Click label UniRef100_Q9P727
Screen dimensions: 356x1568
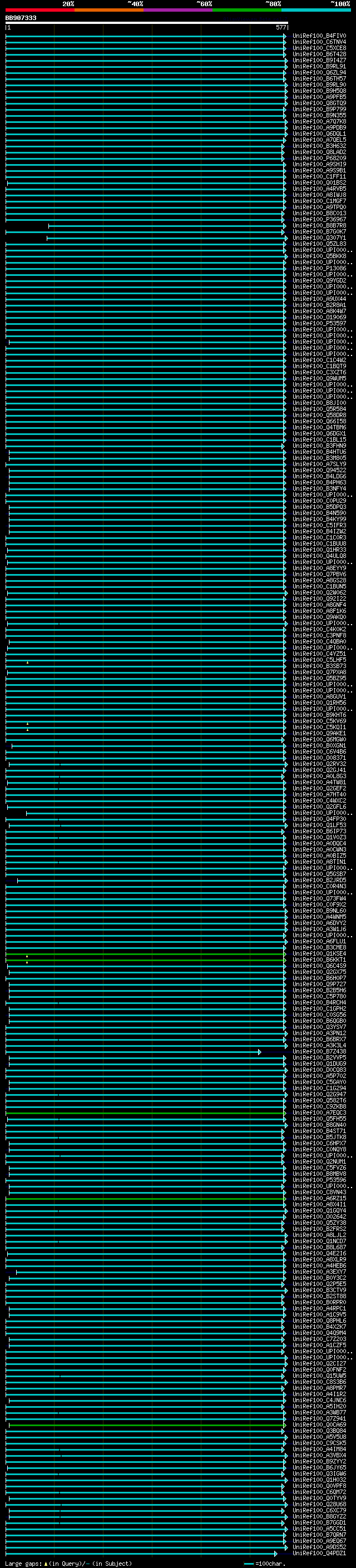(319, 985)
